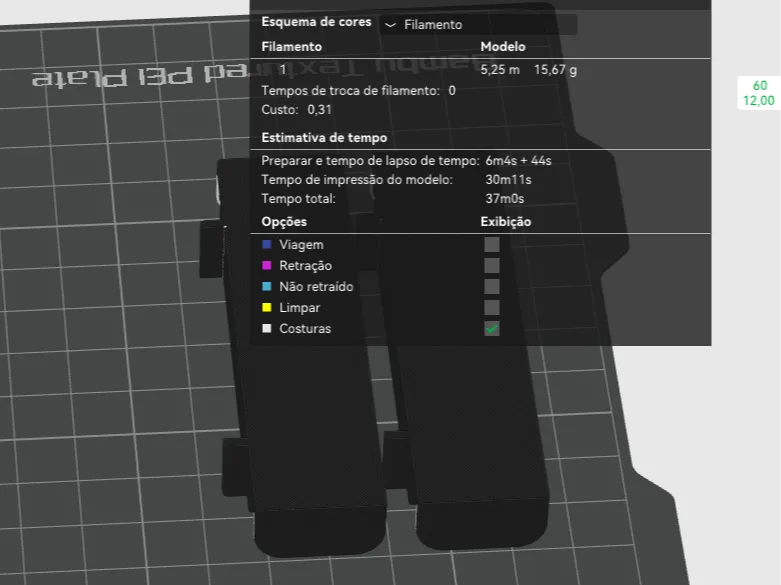Image resolution: width=781 pixels, height=585 pixels.
Task: Click the Retração option label
Action: click(305, 266)
